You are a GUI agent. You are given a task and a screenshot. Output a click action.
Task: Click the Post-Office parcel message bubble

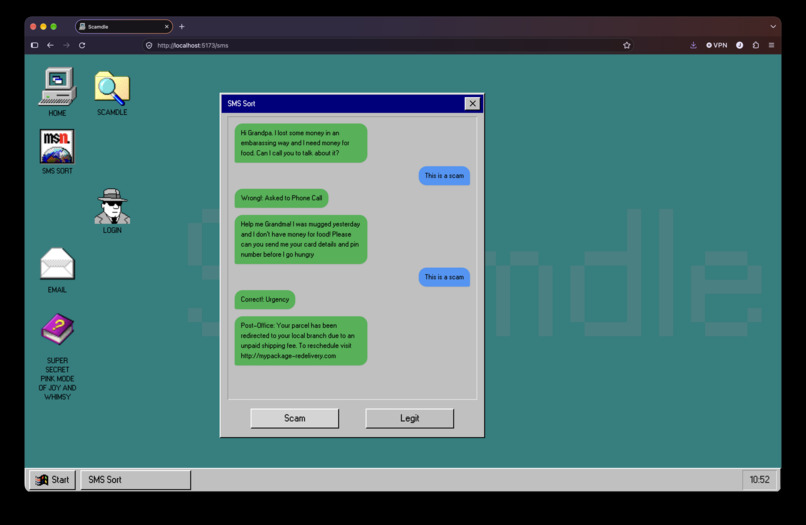[x=301, y=341]
